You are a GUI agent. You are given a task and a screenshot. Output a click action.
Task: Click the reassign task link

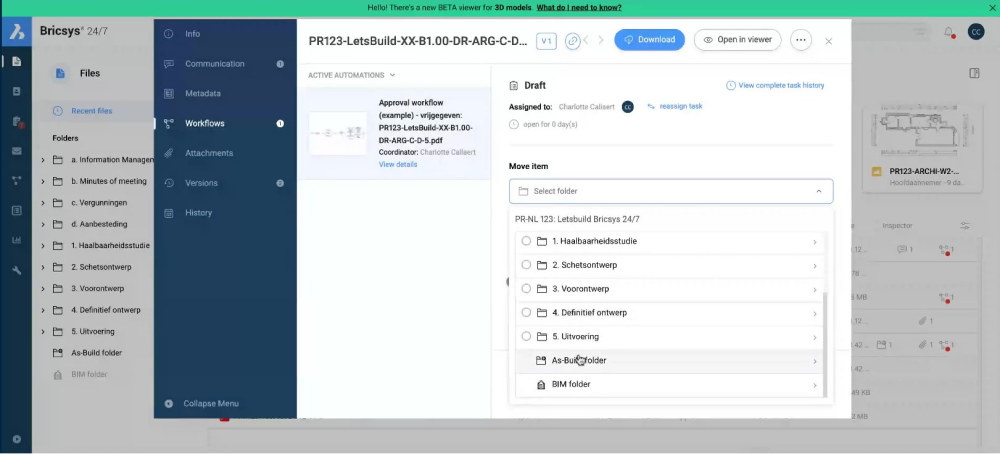[675, 106]
